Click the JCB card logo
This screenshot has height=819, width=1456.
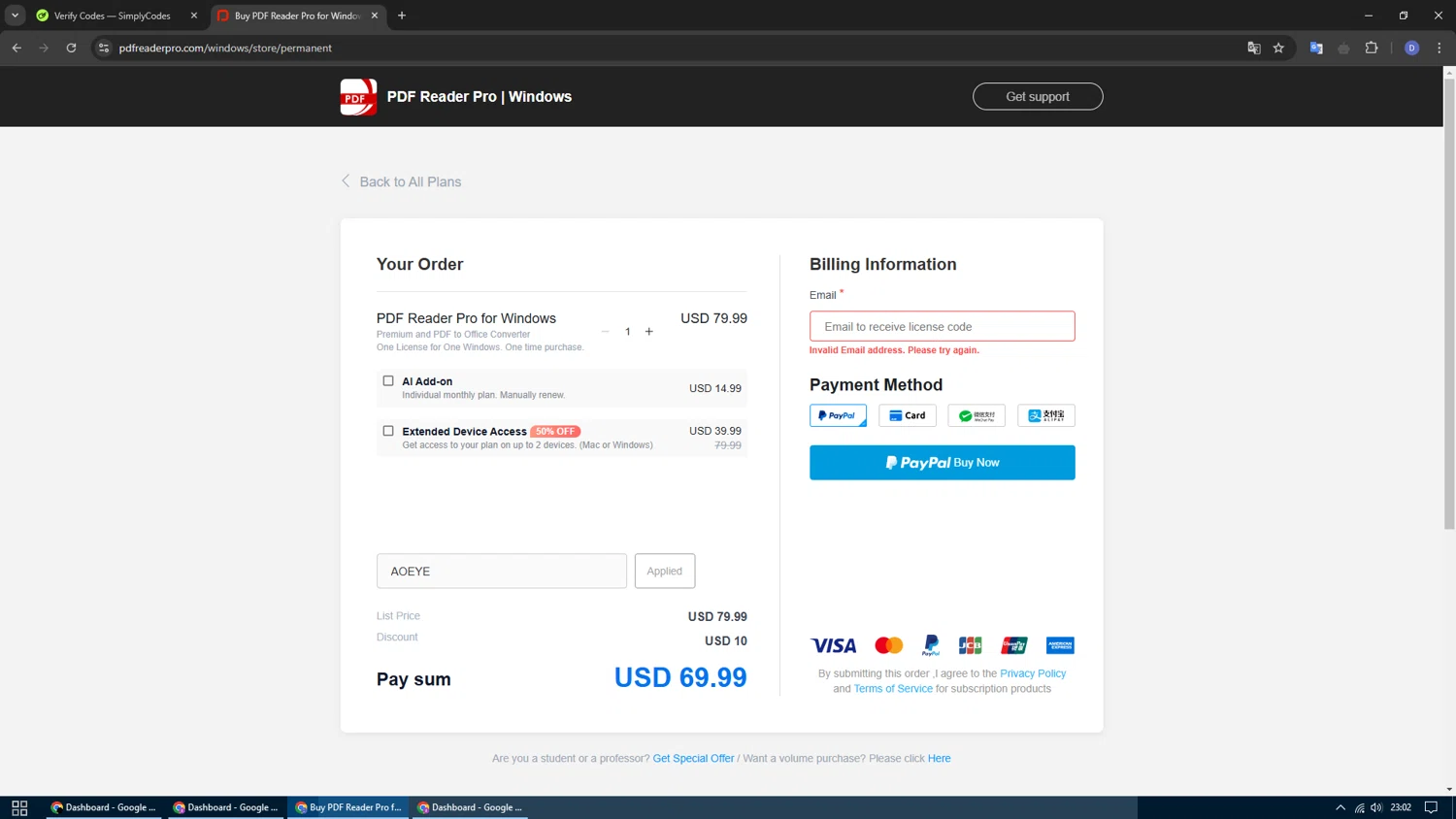[x=971, y=645]
